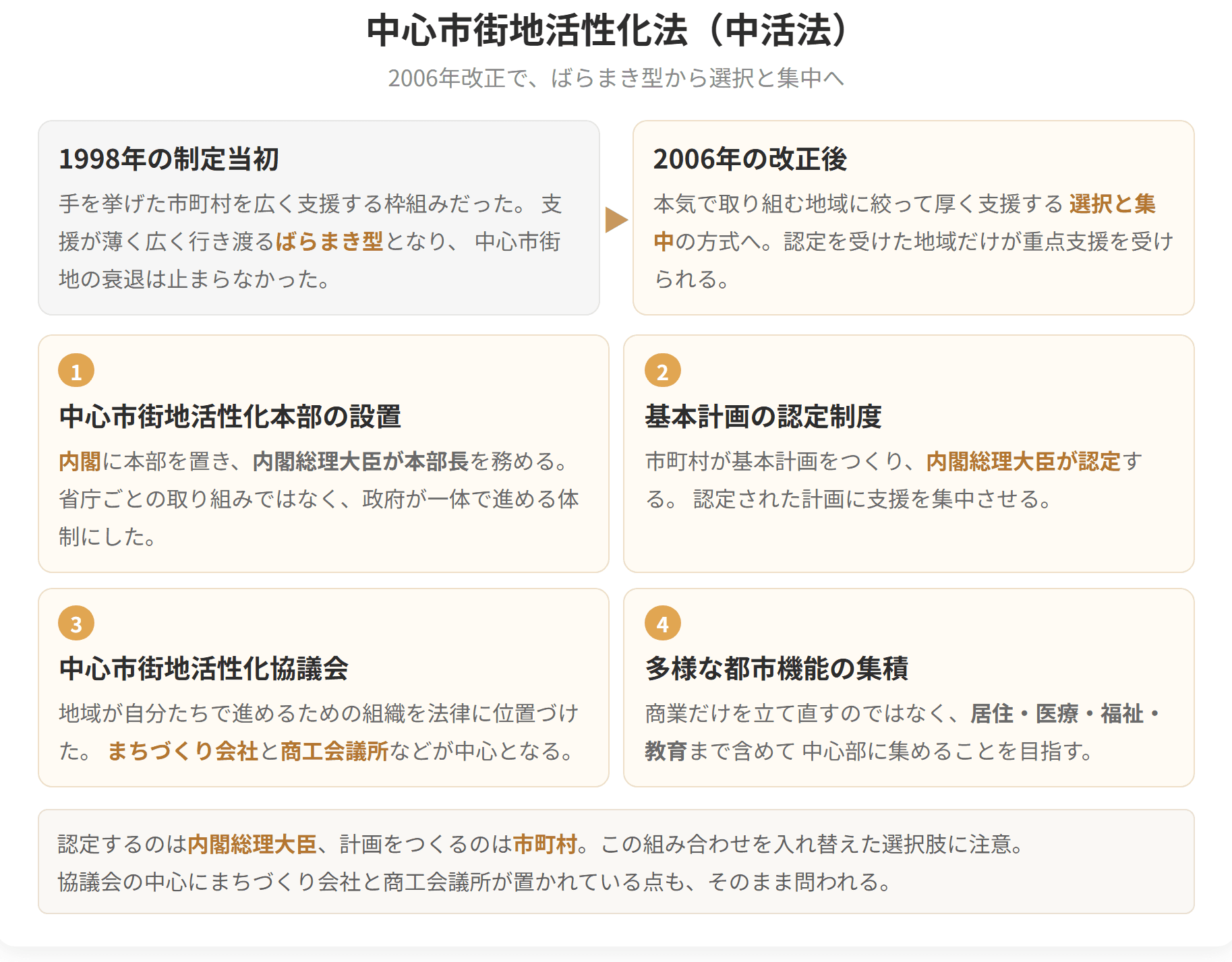The image size is (1232, 962).
Task: Click the number 1 circle badge
Action: tap(76, 371)
